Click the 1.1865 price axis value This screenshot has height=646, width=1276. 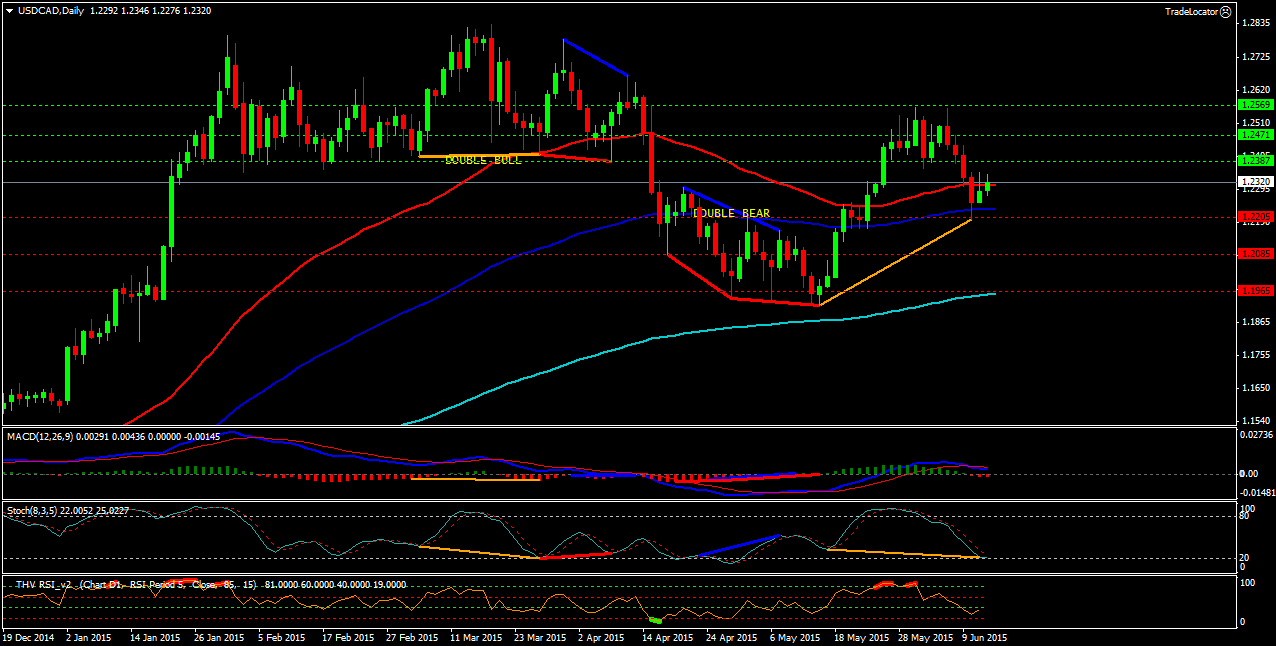pyautogui.click(x=1255, y=322)
